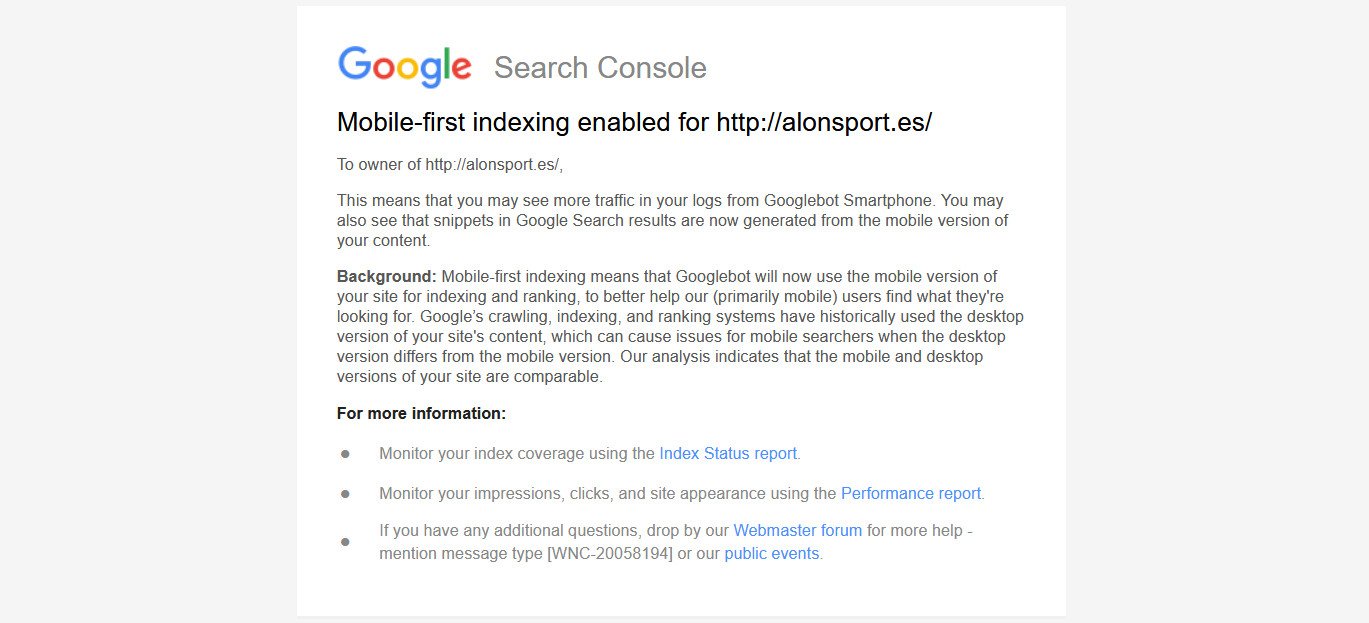
Task: Visit the Webmaster forum link
Action: click(x=797, y=531)
